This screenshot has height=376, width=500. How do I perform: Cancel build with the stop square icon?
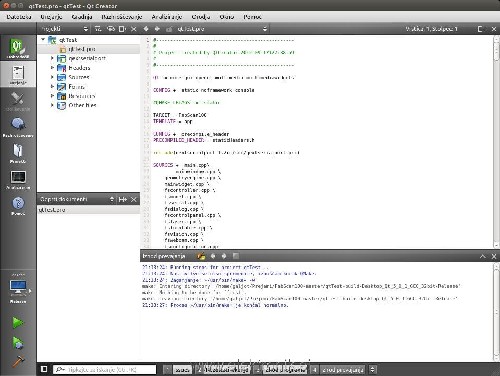pyautogui.click(x=236, y=256)
